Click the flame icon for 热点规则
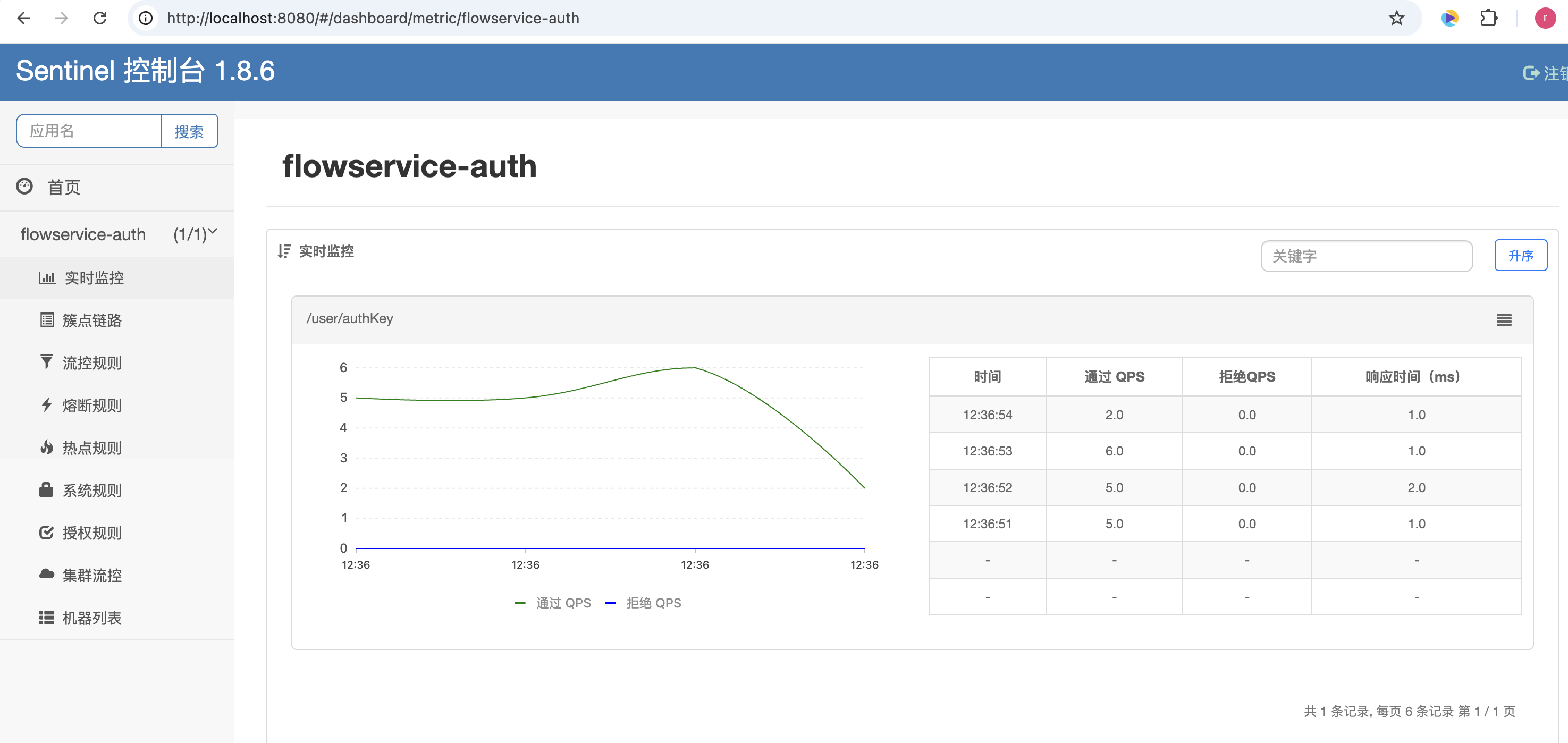 pos(46,448)
